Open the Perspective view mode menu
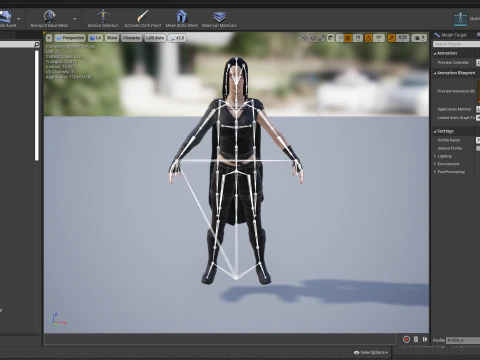 [x=70, y=38]
